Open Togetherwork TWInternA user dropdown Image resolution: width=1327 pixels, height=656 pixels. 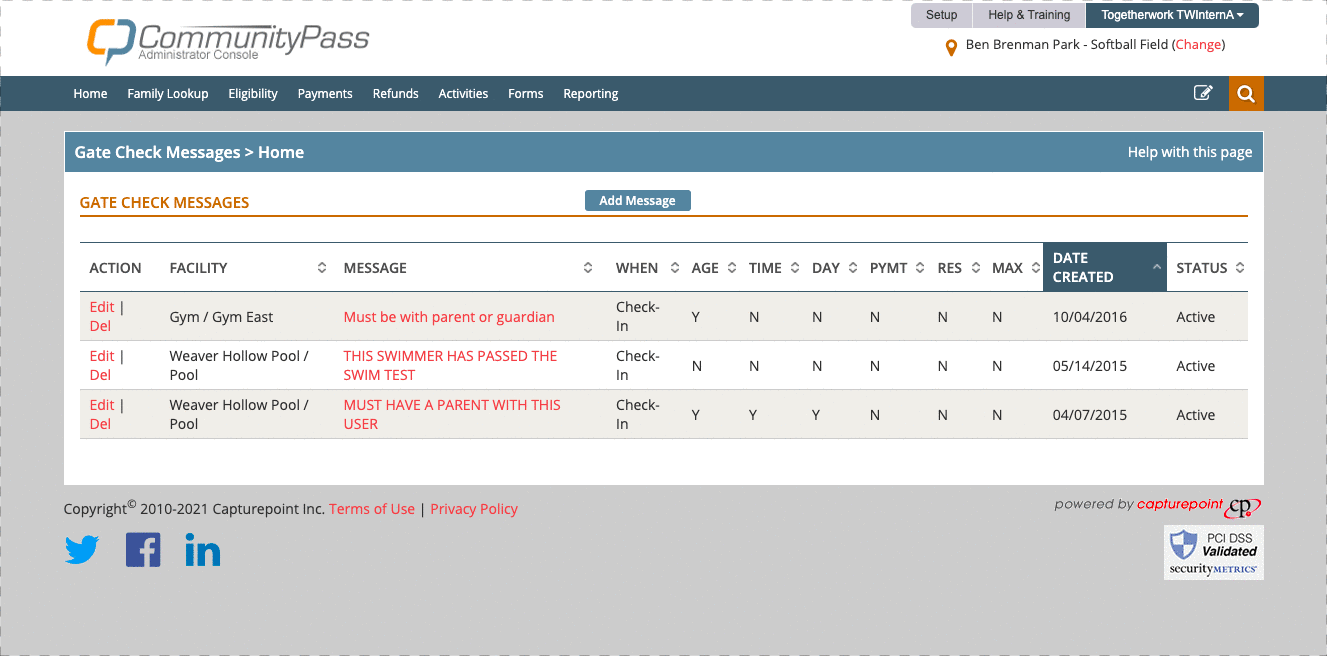pyautogui.click(x=1172, y=15)
